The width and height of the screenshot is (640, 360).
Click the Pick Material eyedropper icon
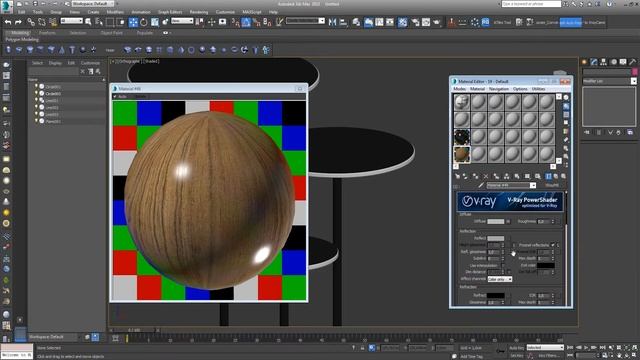coord(481,185)
